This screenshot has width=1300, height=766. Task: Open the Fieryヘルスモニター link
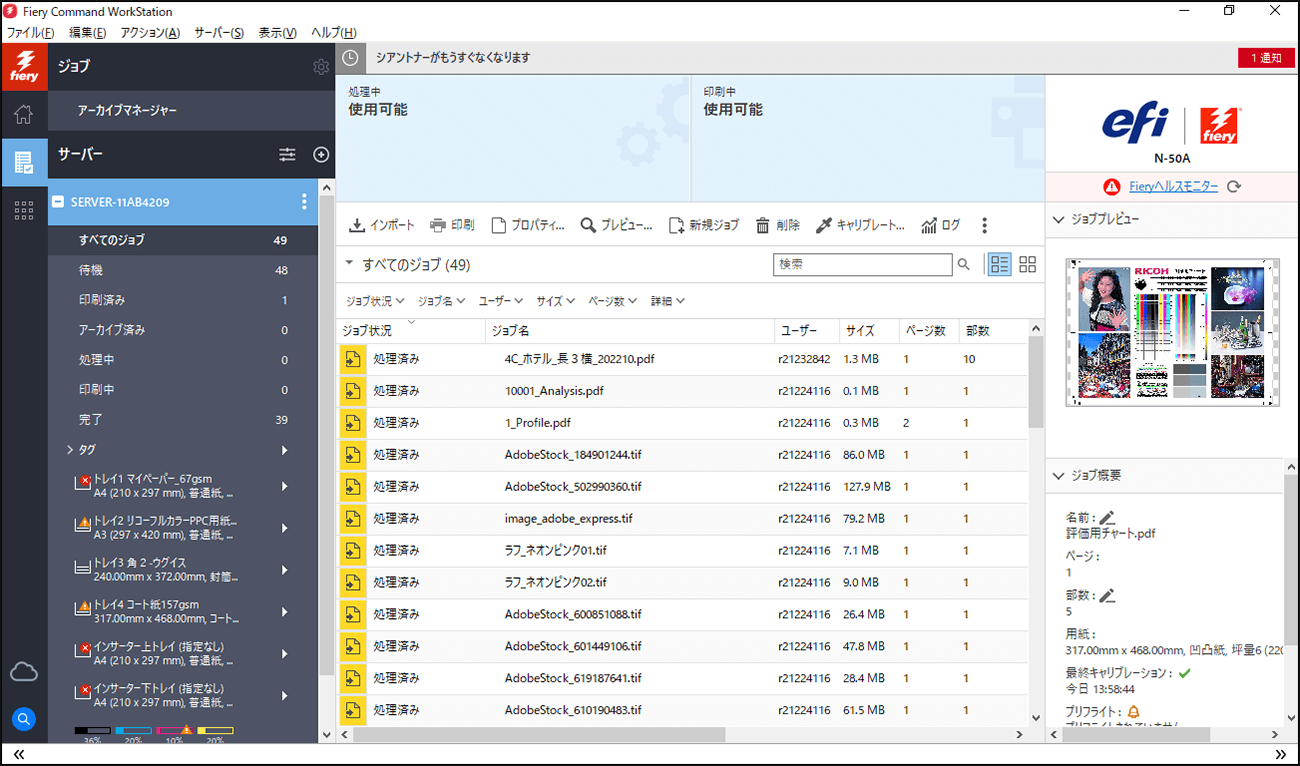coord(1173,186)
